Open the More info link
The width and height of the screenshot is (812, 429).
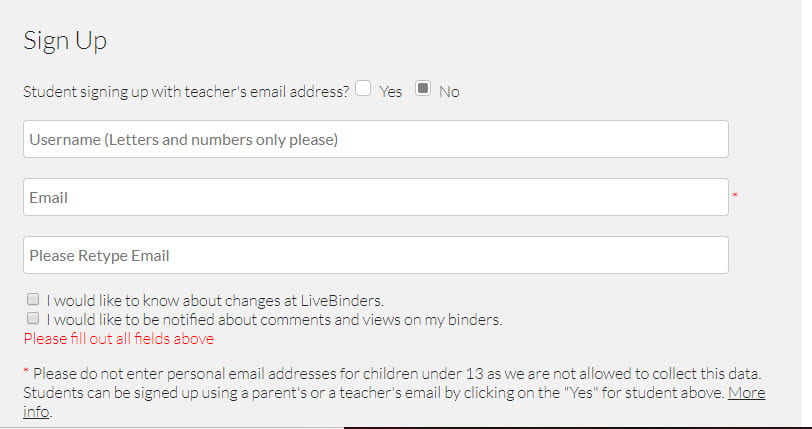coord(745,392)
